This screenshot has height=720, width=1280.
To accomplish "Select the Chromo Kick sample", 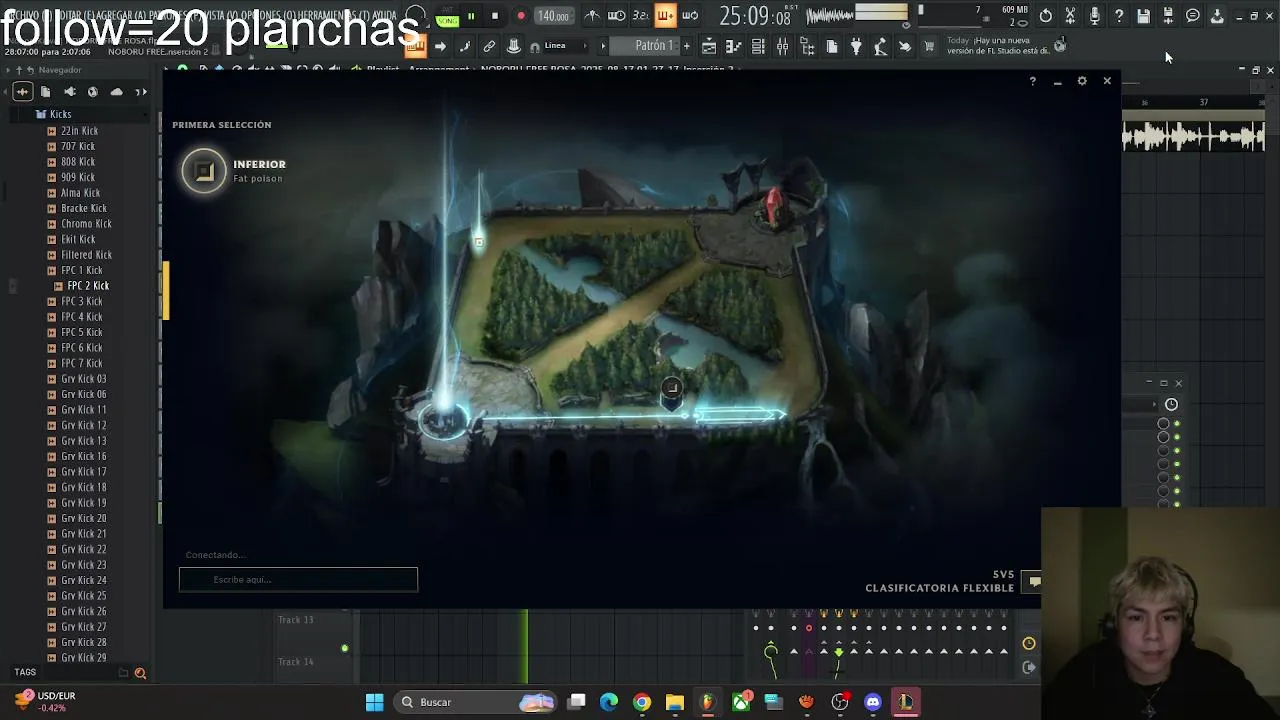I will 85,224.
